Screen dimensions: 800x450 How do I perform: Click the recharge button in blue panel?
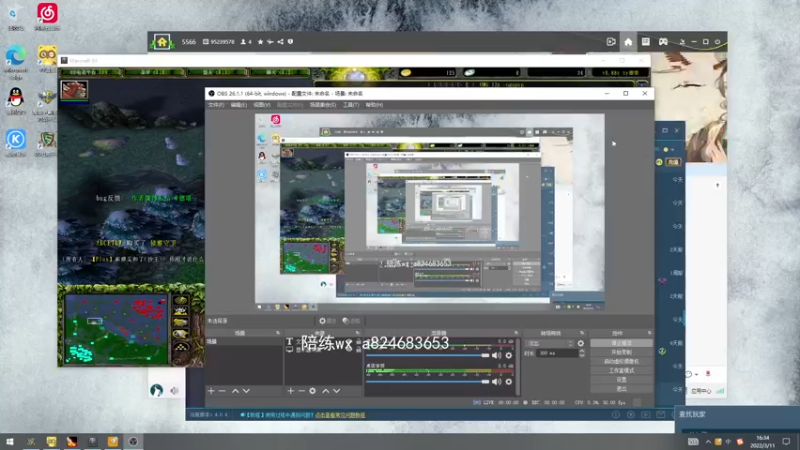coord(673,162)
